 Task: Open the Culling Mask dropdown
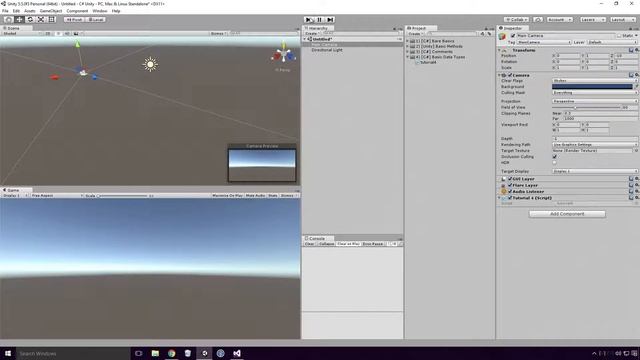pyautogui.click(x=595, y=93)
